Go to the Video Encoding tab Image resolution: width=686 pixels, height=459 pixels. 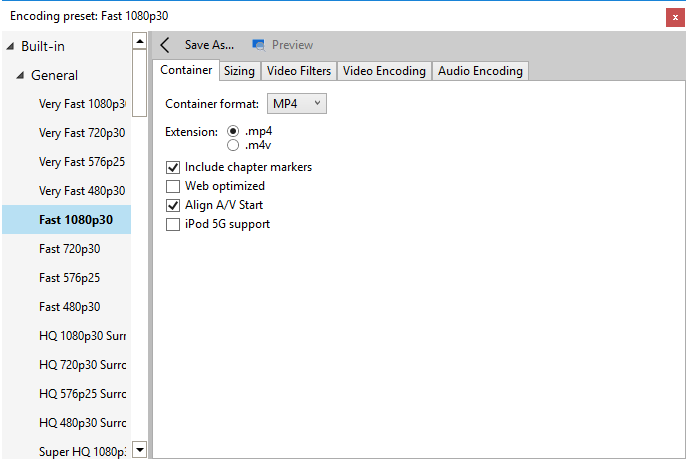point(384,71)
